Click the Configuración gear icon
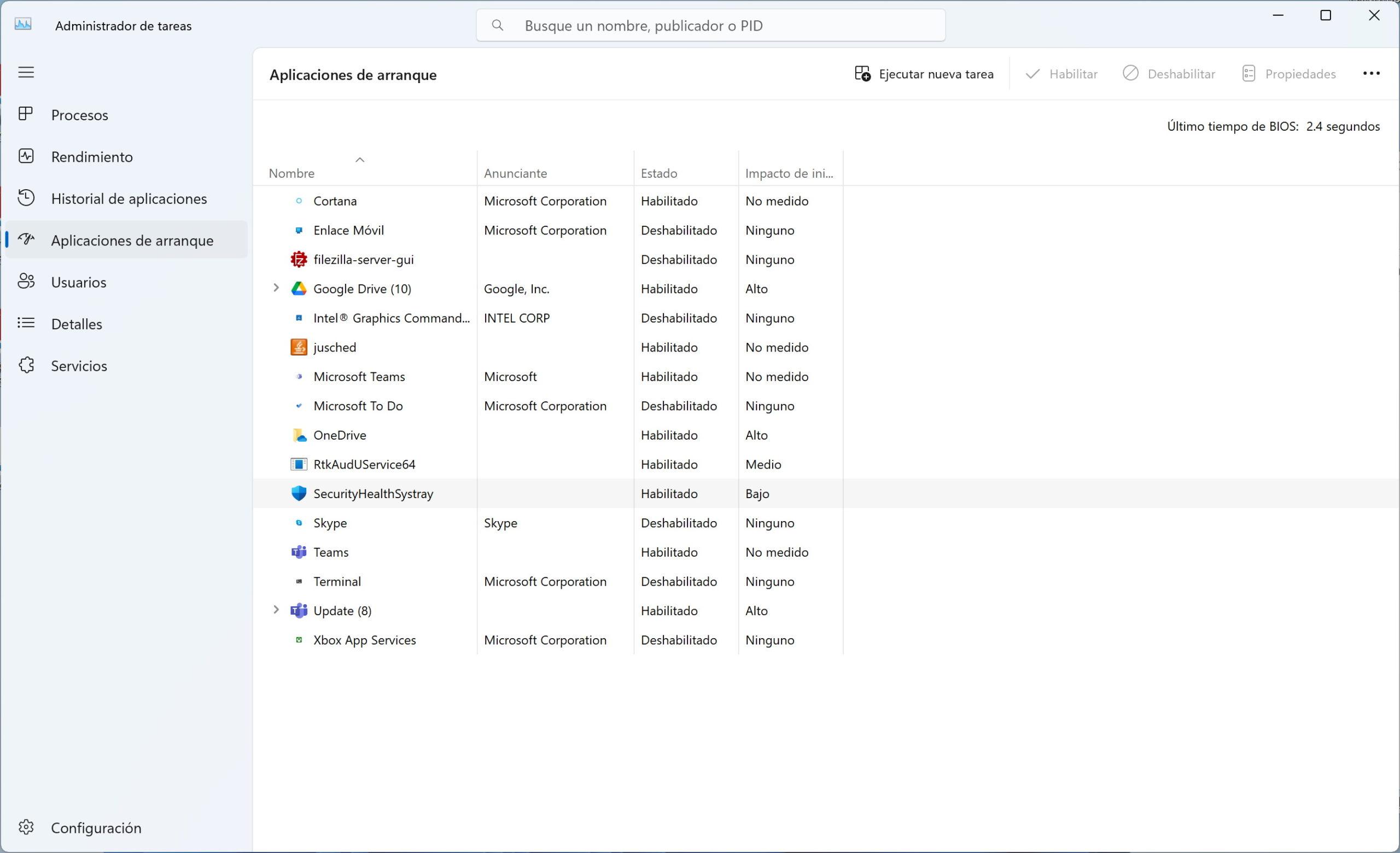 26,827
